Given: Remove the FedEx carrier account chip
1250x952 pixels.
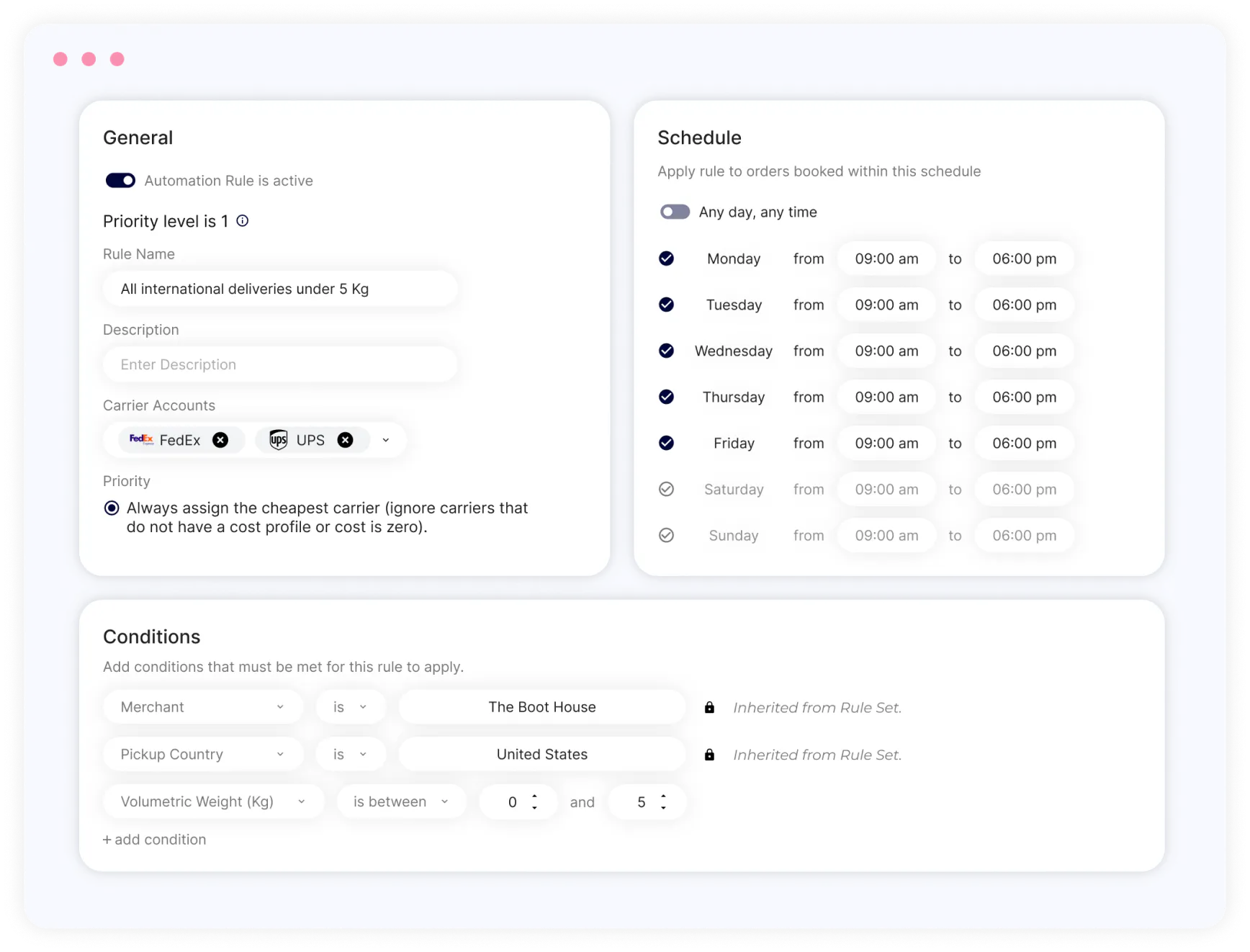Looking at the screenshot, I should [220, 439].
